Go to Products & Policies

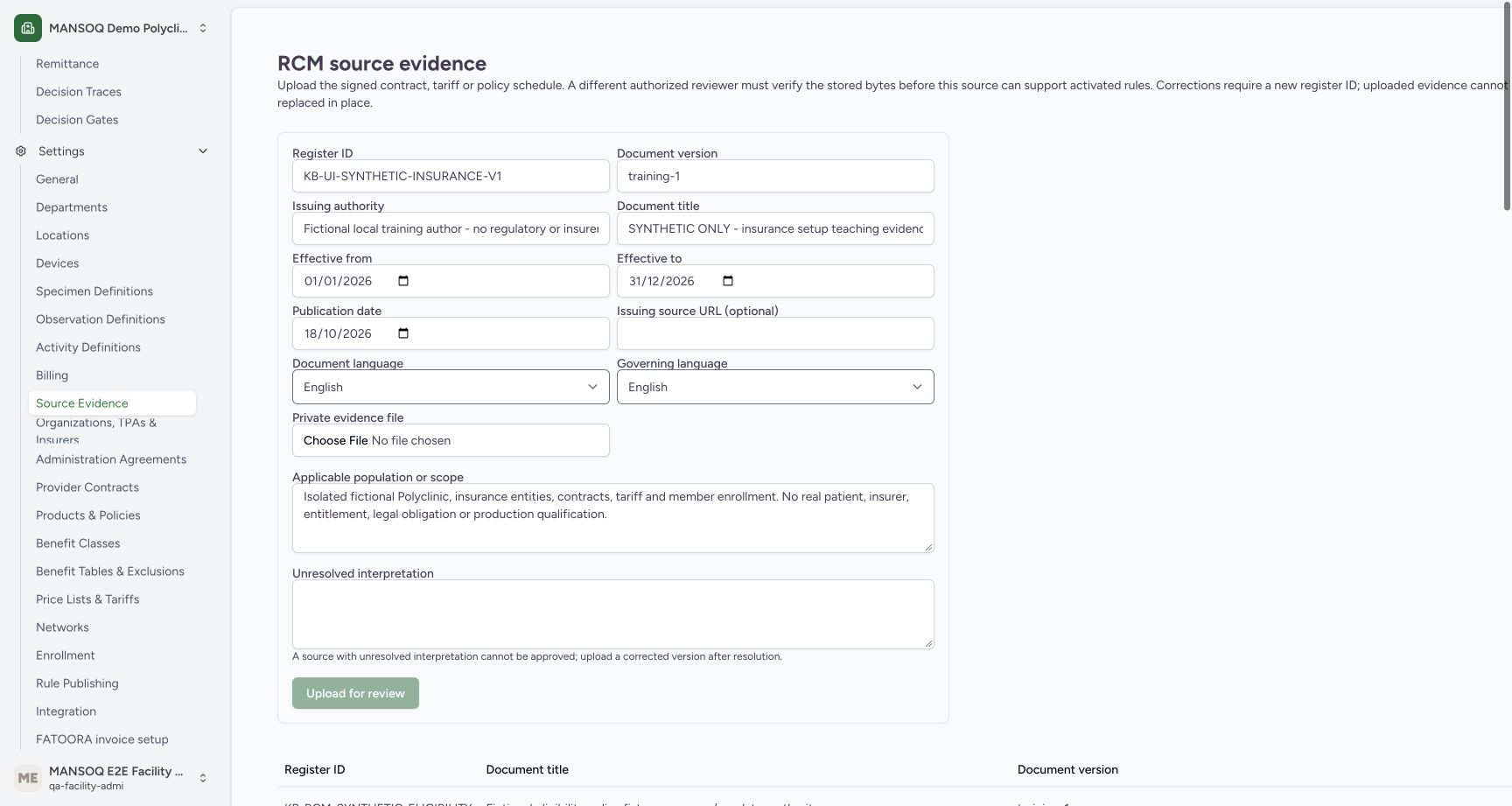(88, 515)
